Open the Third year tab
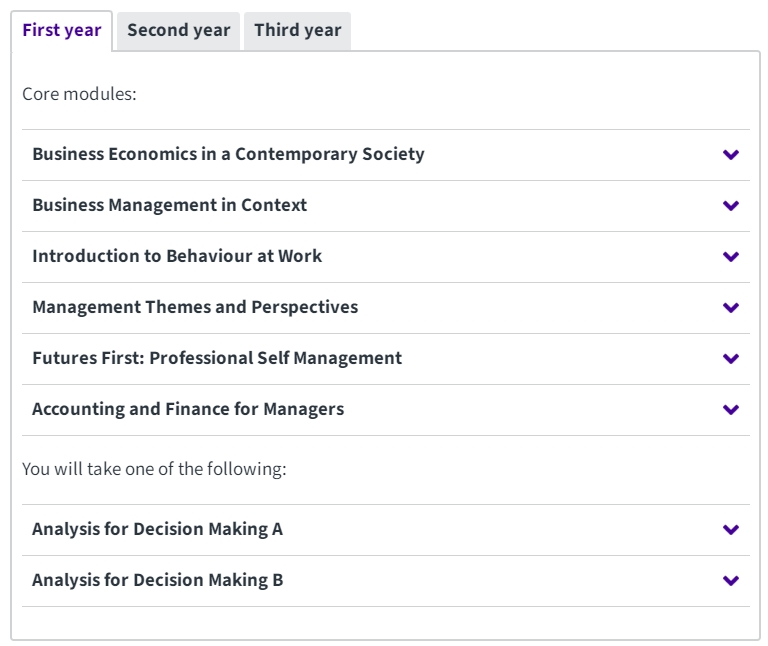The height and width of the screenshot is (646, 768). [297, 30]
